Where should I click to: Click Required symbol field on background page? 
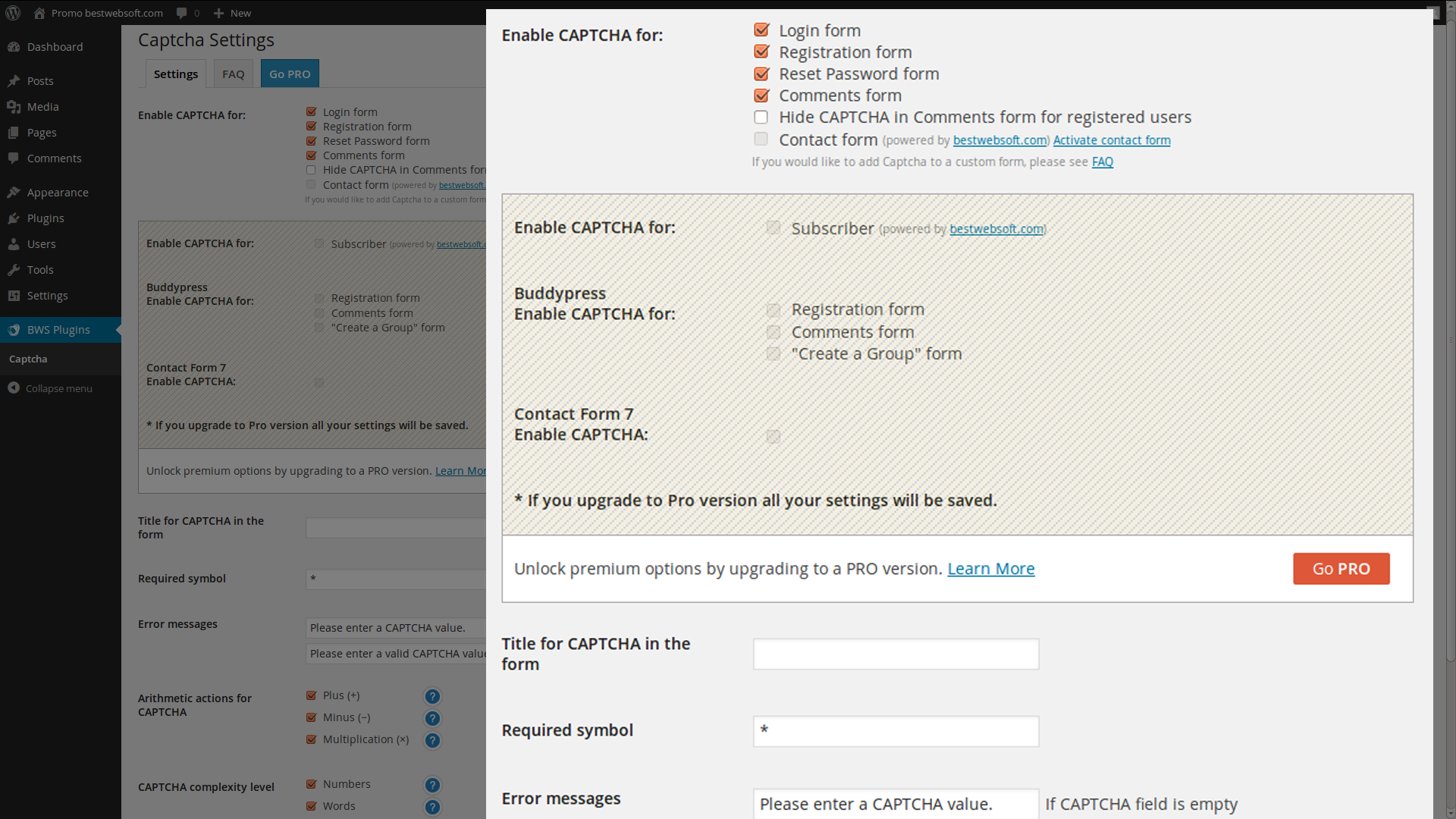click(396, 579)
